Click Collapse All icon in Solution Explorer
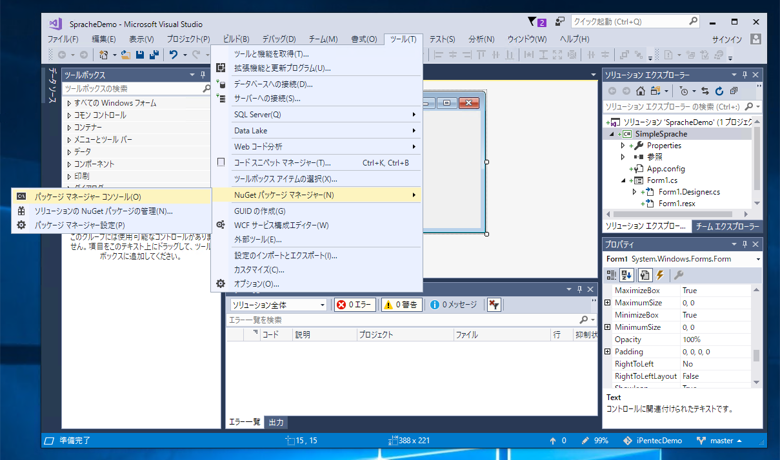780x460 pixels. [x=734, y=91]
